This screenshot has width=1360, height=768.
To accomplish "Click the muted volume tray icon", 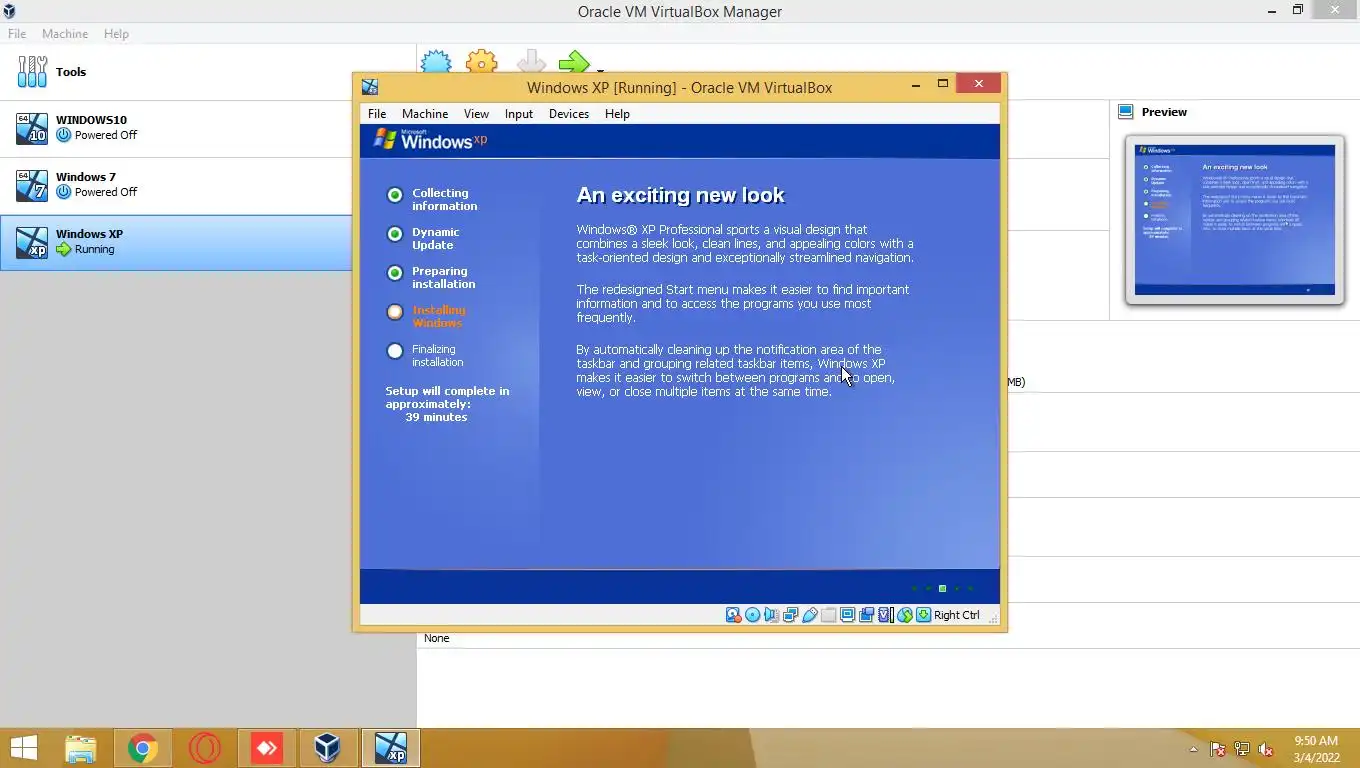I will pos(1266,749).
